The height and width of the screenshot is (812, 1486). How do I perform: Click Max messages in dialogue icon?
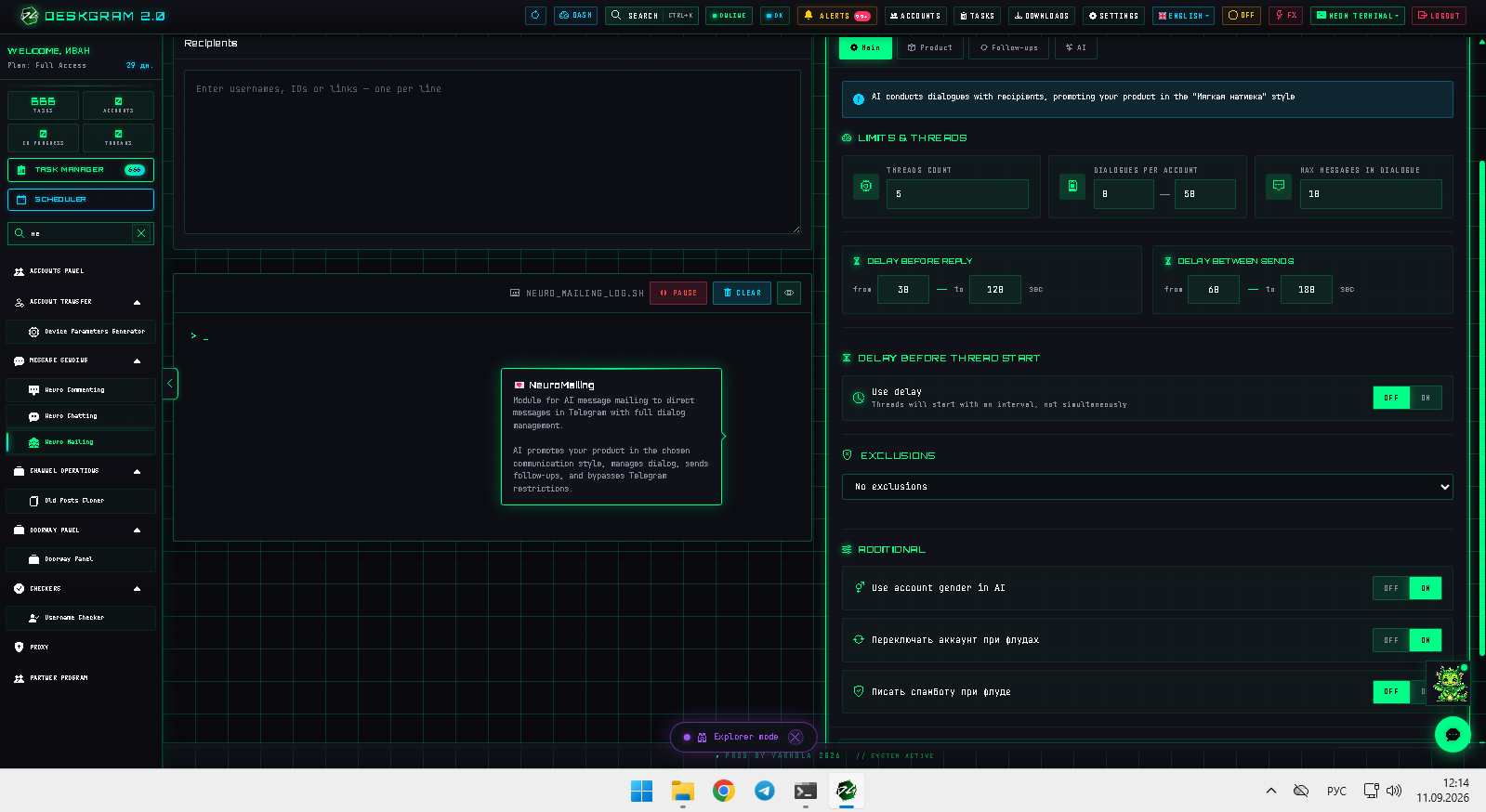pos(1279,186)
